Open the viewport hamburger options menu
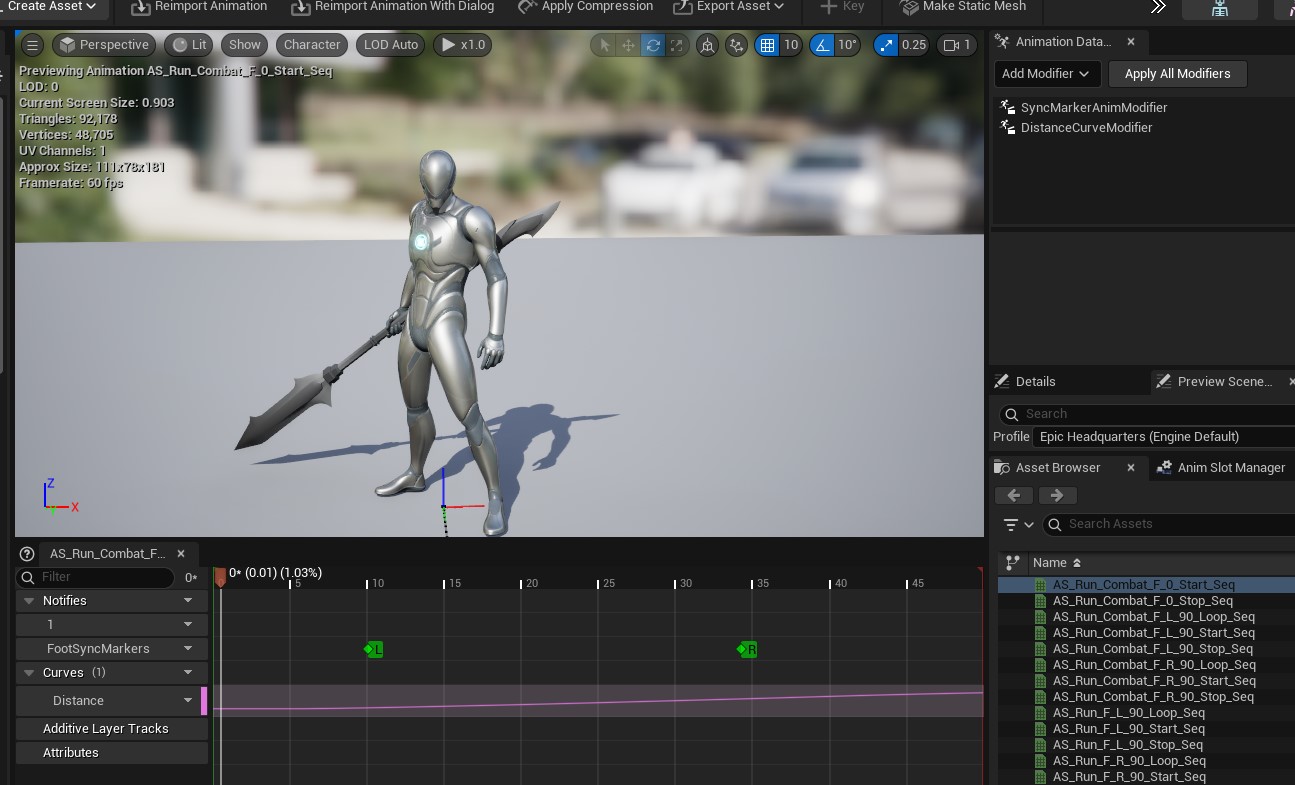This screenshot has width=1295, height=785. tap(33, 45)
